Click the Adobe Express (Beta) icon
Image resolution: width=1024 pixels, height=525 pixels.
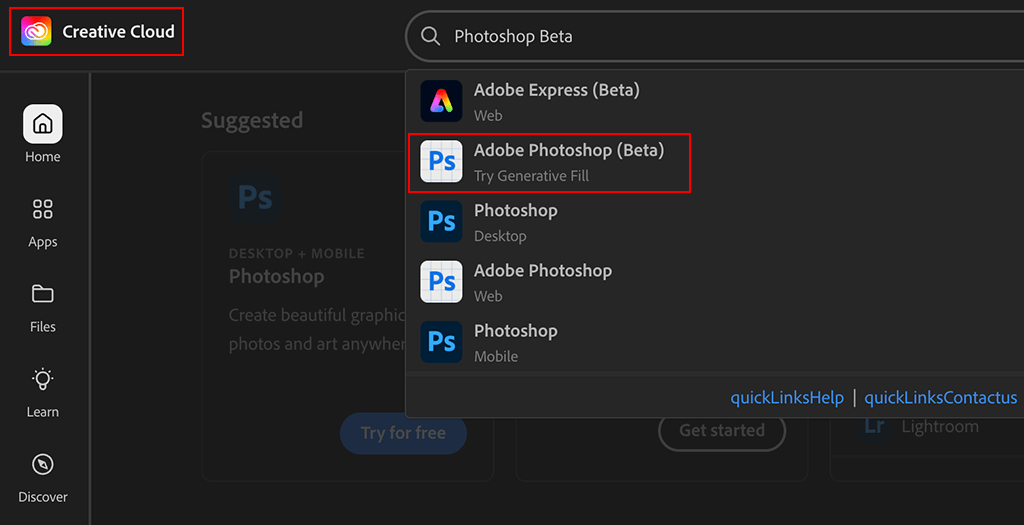coord(441,101)
